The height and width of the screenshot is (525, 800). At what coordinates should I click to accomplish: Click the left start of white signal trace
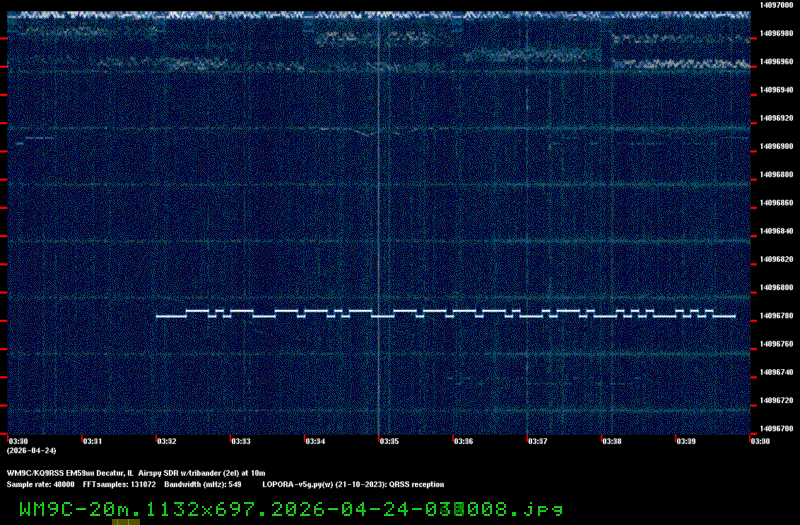[x=158, y=316]
